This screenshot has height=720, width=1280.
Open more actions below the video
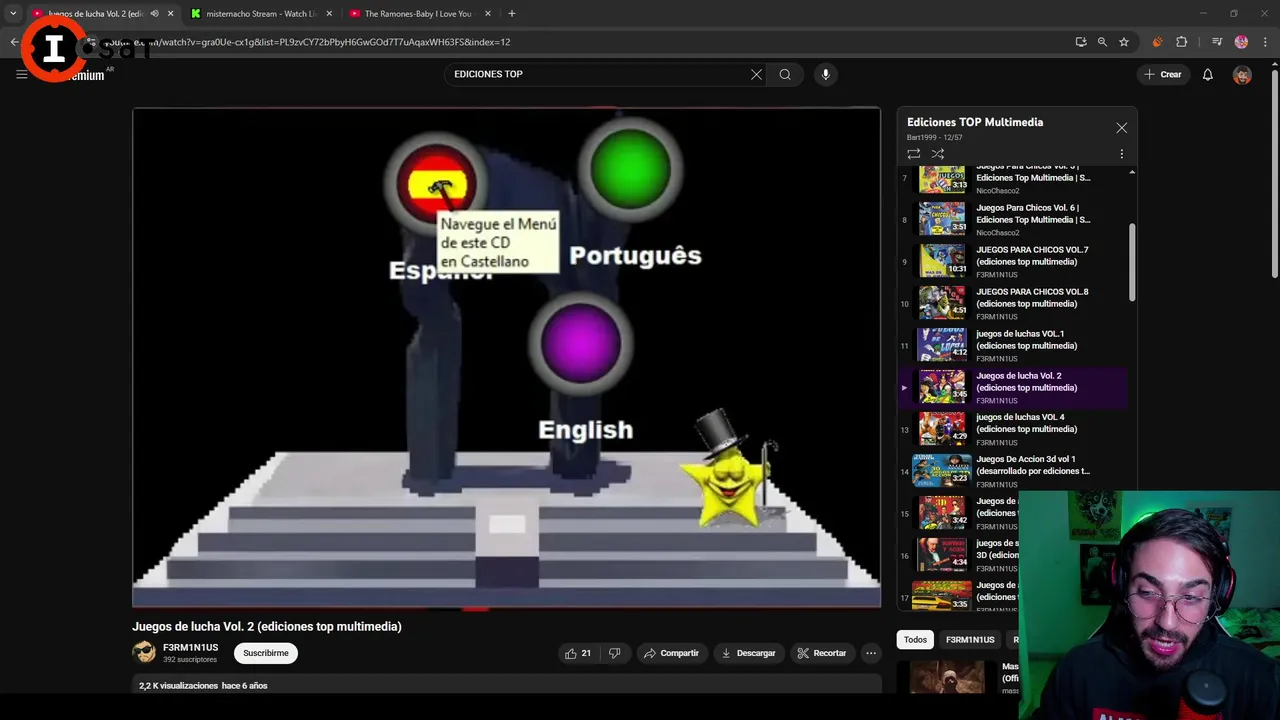871,653
